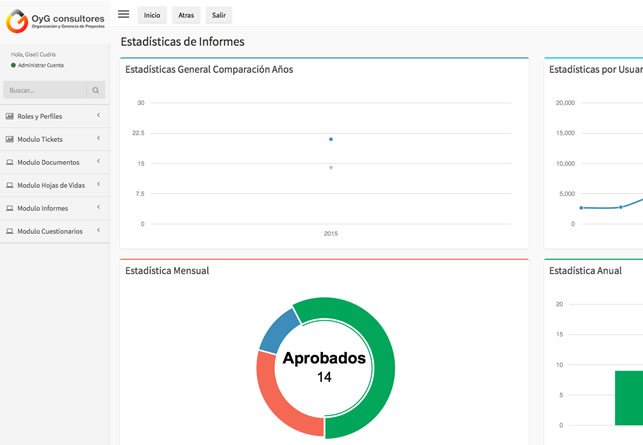643x445 pixels.
Task: Open the Modulo Informes menu item
Action: click(x=43, y=208)
